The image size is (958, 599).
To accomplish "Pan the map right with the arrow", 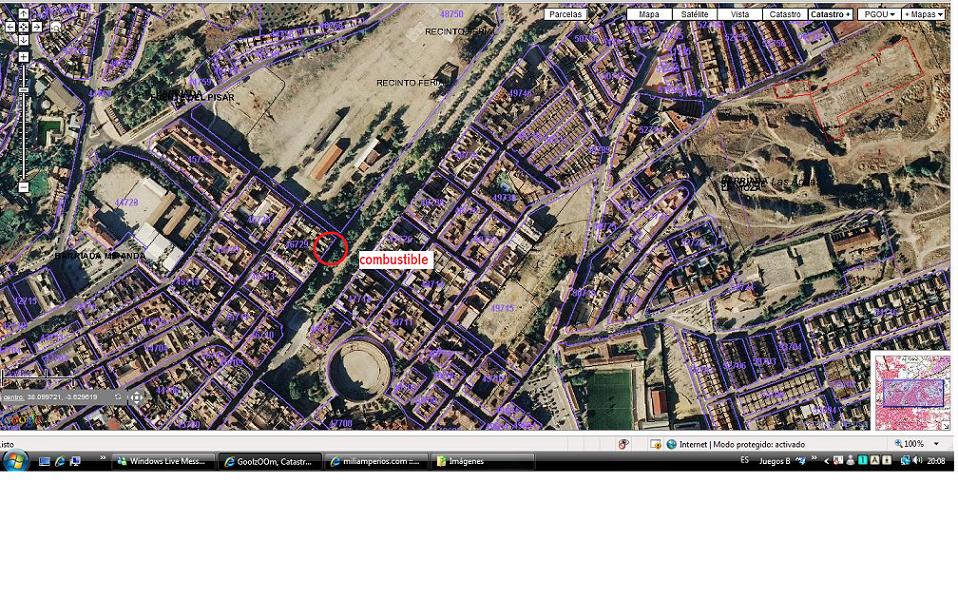I will point(37,27).
